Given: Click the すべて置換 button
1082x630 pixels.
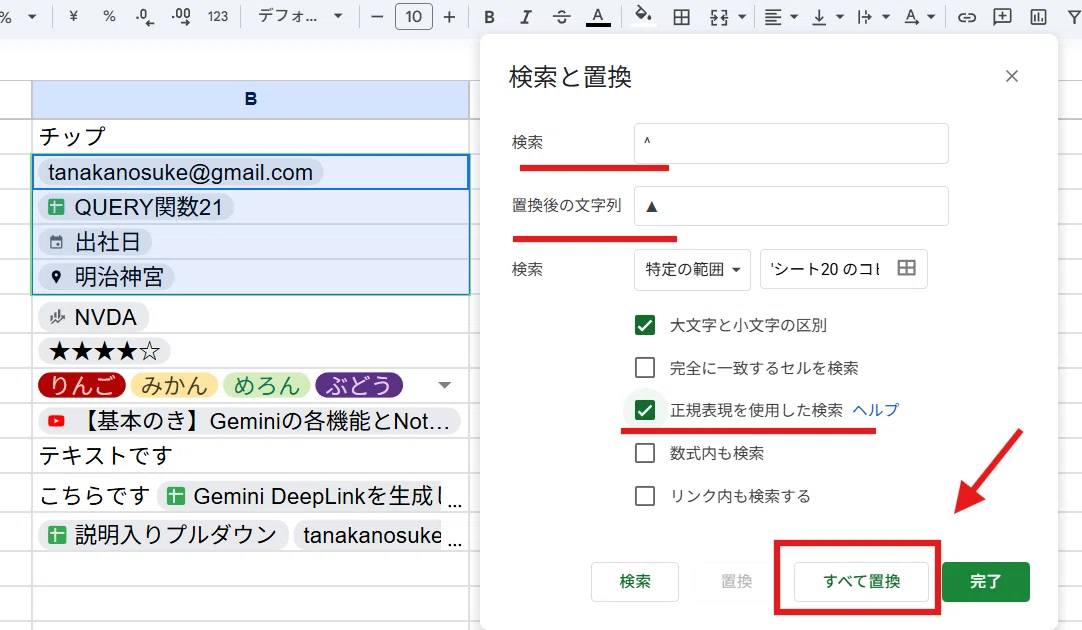Looking at the screenshot, I should 861,582.
